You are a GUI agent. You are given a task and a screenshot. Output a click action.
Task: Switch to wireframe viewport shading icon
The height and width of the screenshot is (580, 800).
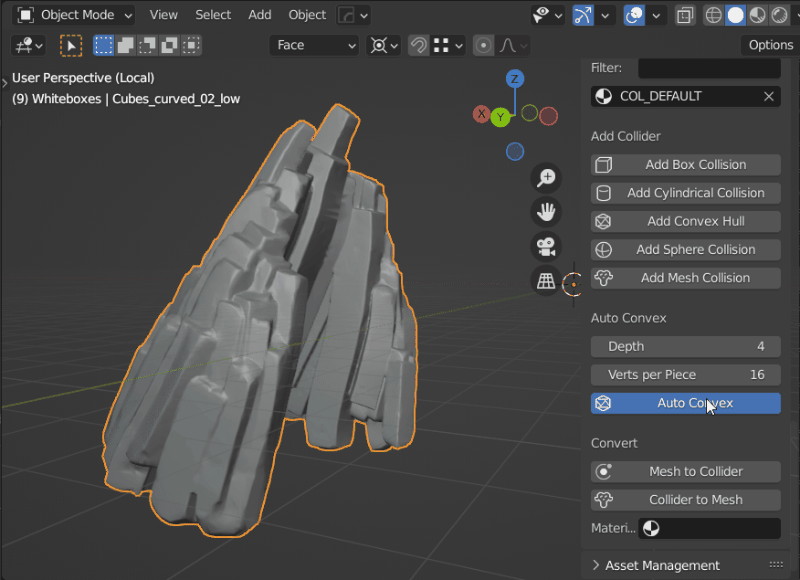[x=713, y=15]
